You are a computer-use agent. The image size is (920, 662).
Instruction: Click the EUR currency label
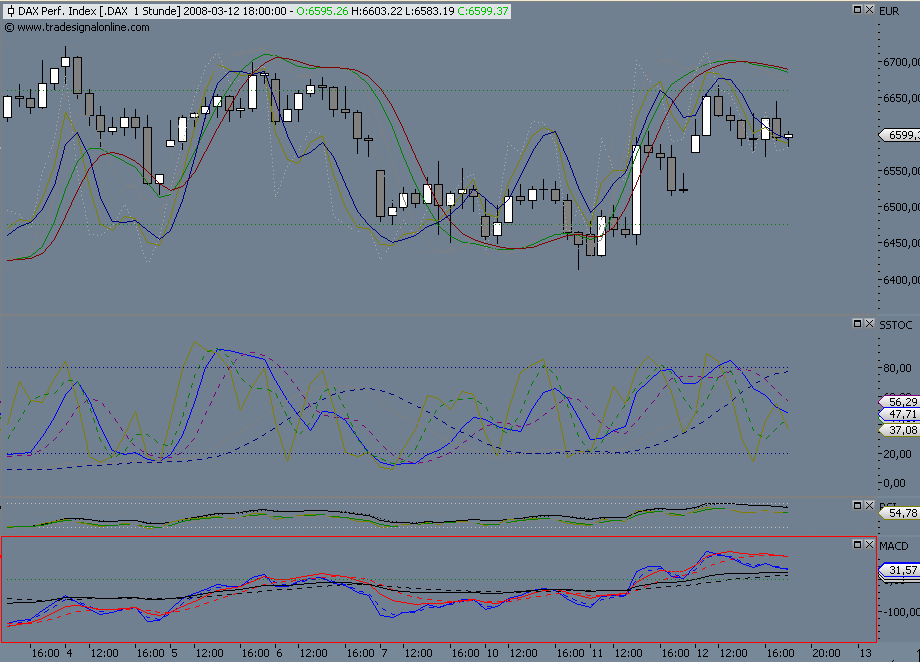(889, 11)
